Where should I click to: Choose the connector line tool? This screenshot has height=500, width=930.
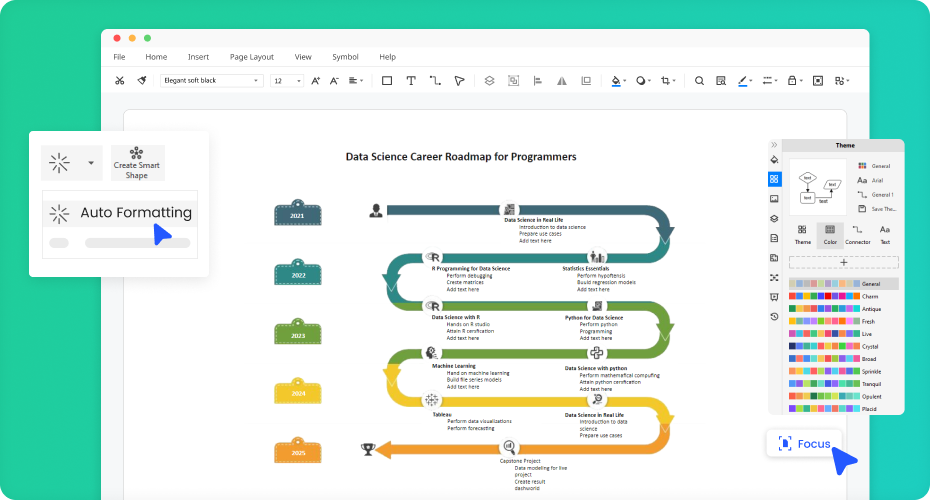(x=435, y=81)
